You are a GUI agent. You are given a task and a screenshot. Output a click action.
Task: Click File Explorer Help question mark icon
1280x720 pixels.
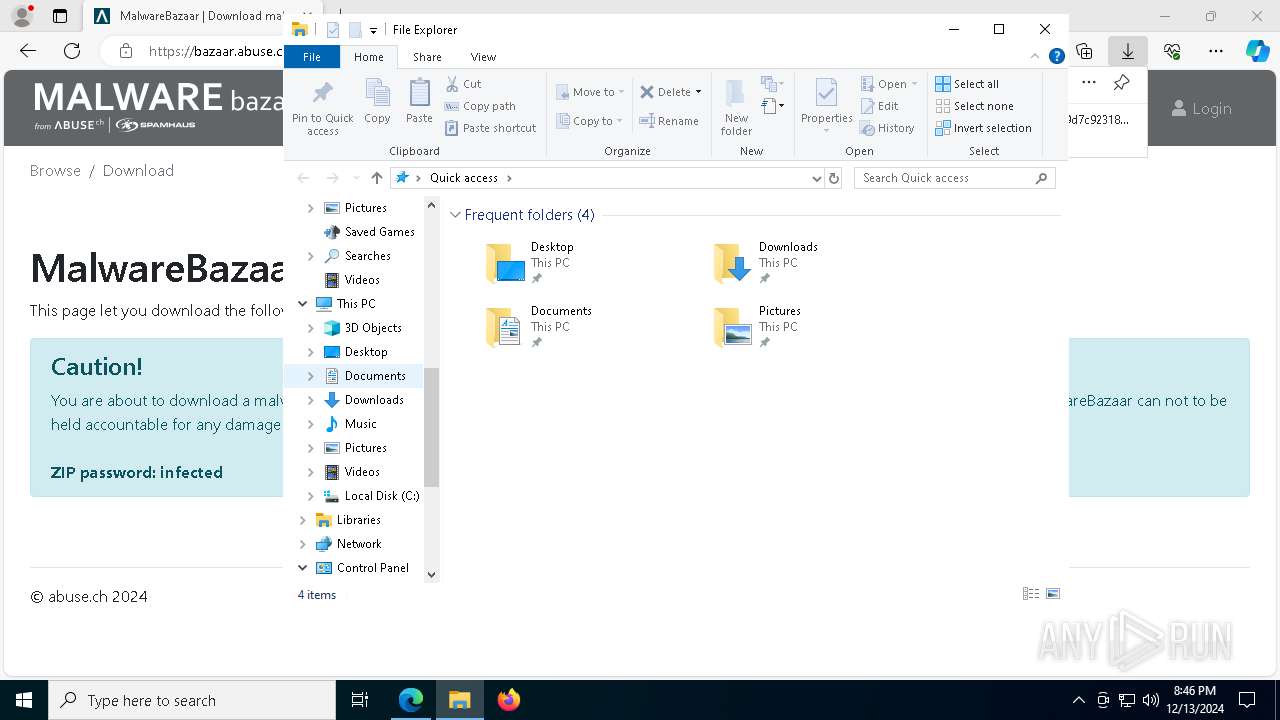coord(1056,57)
